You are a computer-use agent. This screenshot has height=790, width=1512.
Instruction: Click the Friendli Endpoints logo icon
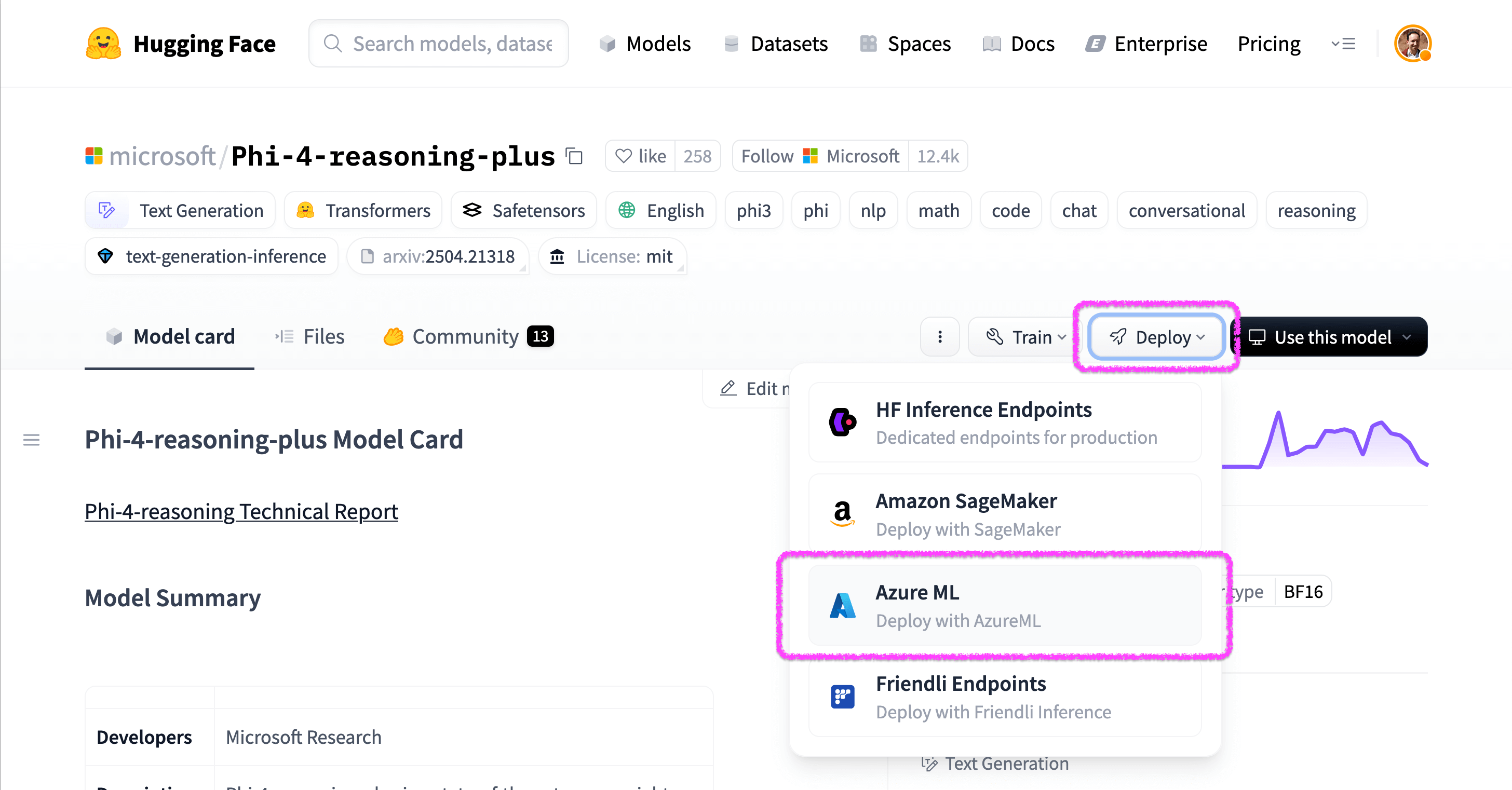(x=842, y=696)
